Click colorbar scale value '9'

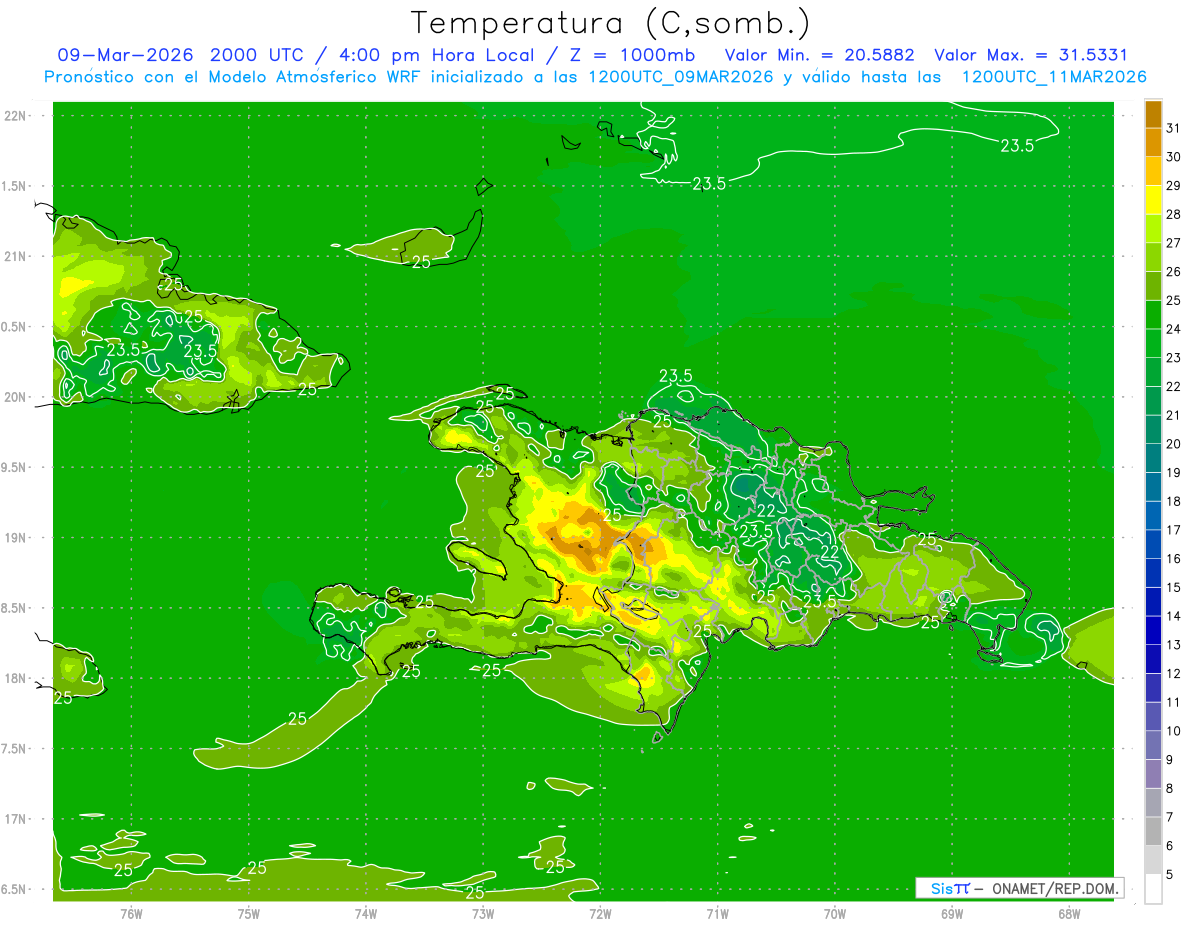point(1171,760)
